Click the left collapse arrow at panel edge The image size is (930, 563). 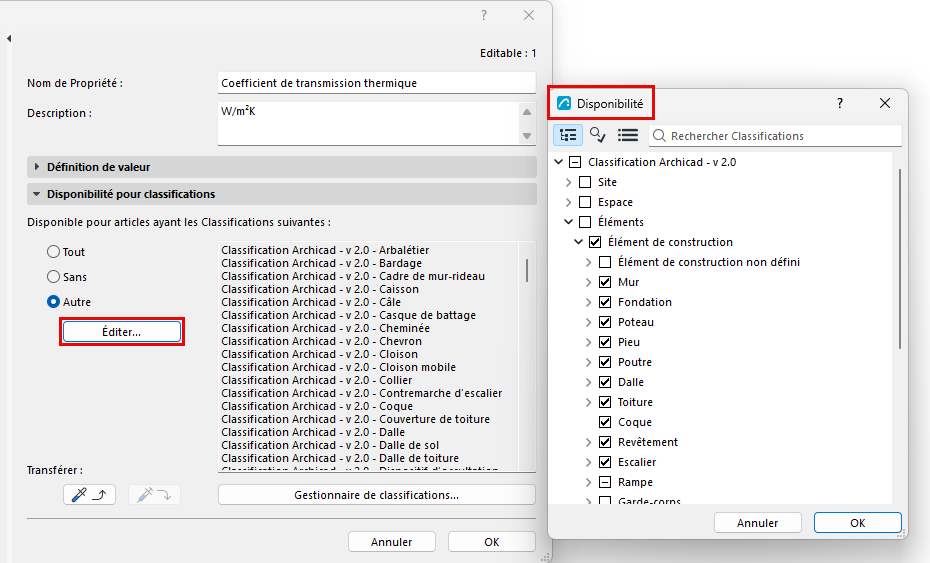pos(9,39)
